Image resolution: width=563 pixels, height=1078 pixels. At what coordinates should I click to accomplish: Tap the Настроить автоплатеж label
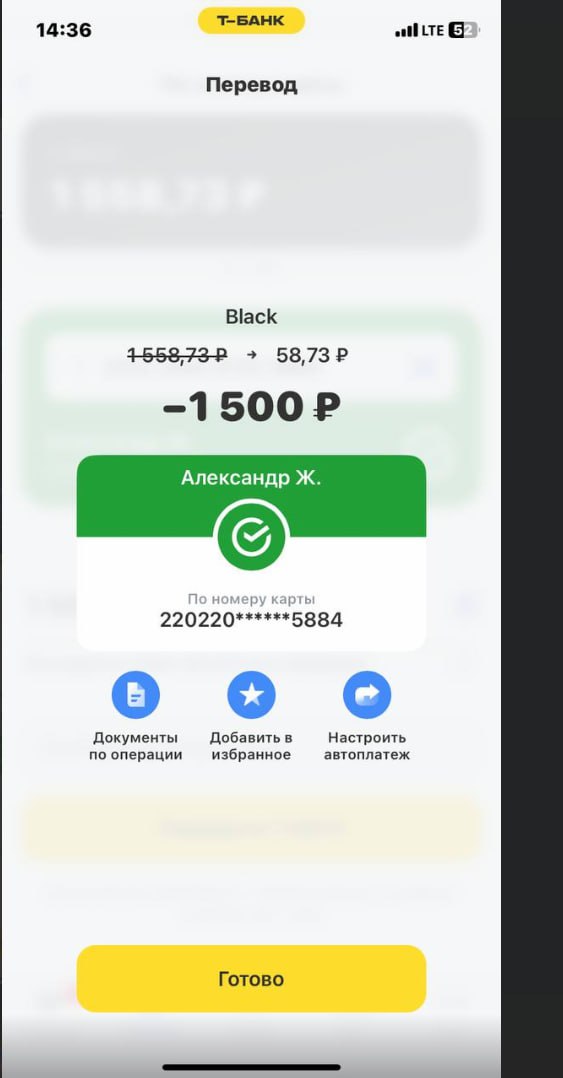click(x=368, y=746)
